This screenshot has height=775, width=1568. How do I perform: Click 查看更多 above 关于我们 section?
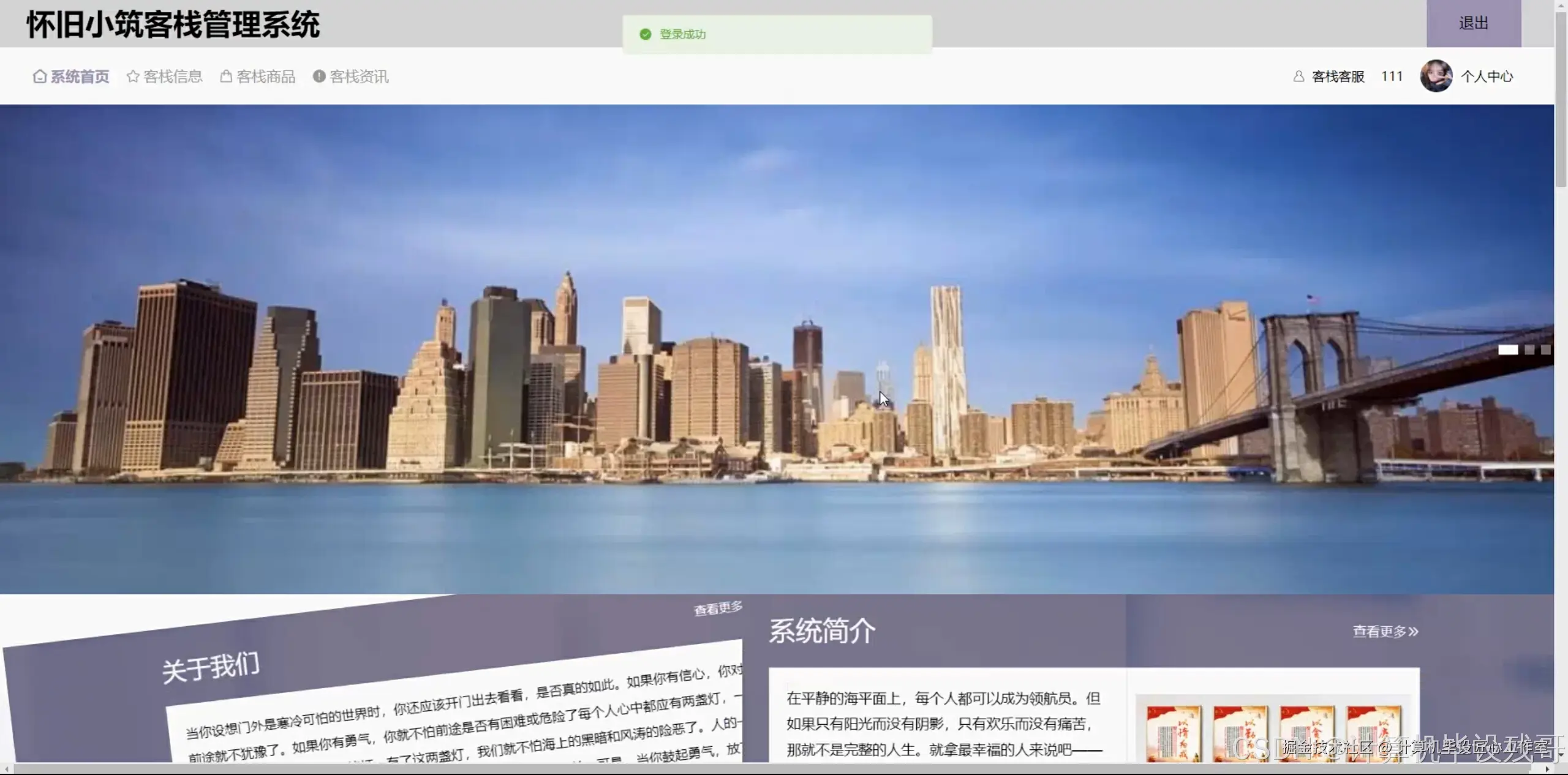718,608
